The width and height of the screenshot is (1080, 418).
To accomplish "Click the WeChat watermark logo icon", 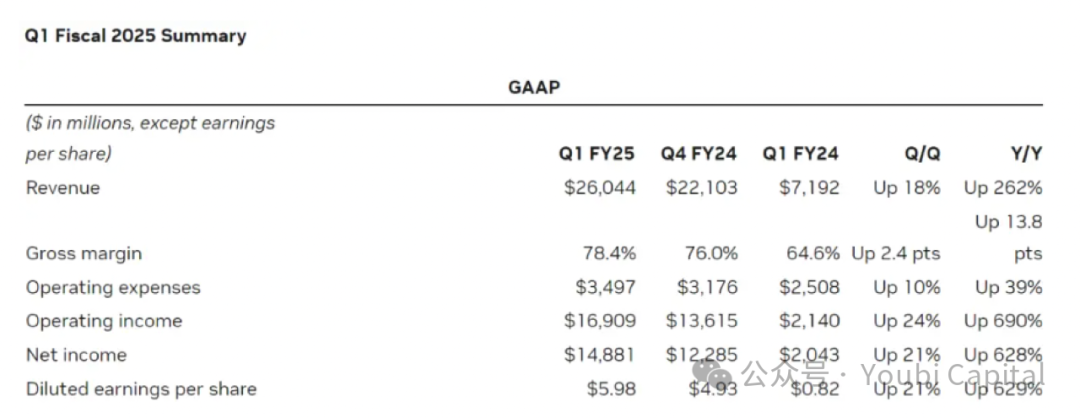I will tap(712, 373).
